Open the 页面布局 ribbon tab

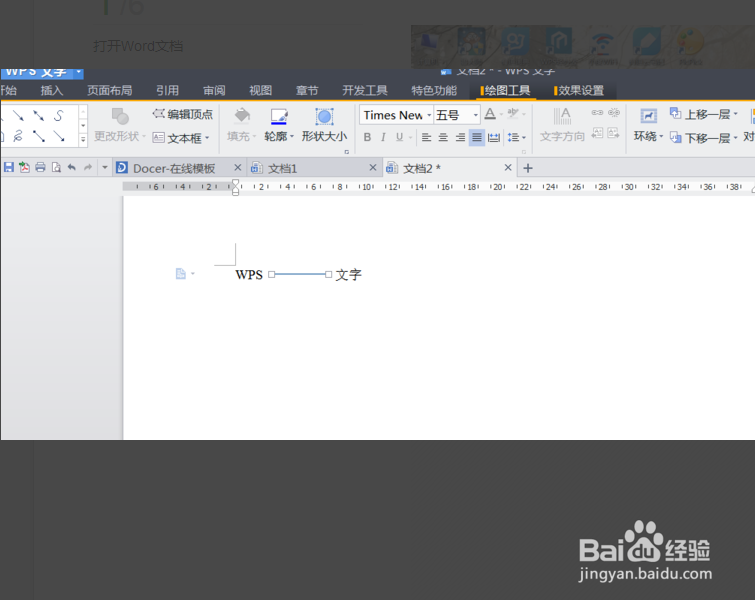pyautogui.click(x=109, y=91)
